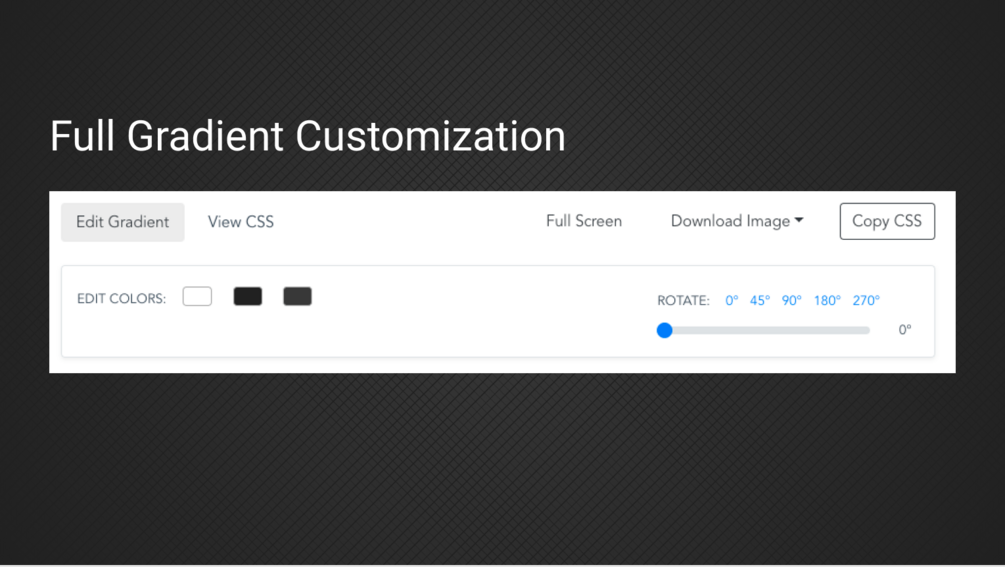Choose the 180° rotation preset
Viewport: 1005px width, 567px height.
point(827,300)
